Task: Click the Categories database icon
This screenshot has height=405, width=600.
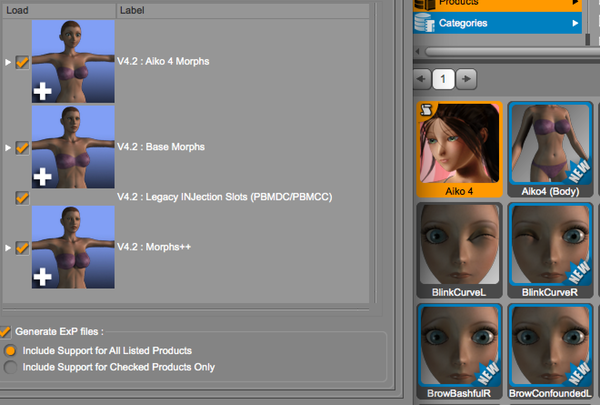Action: click(424, 23)
